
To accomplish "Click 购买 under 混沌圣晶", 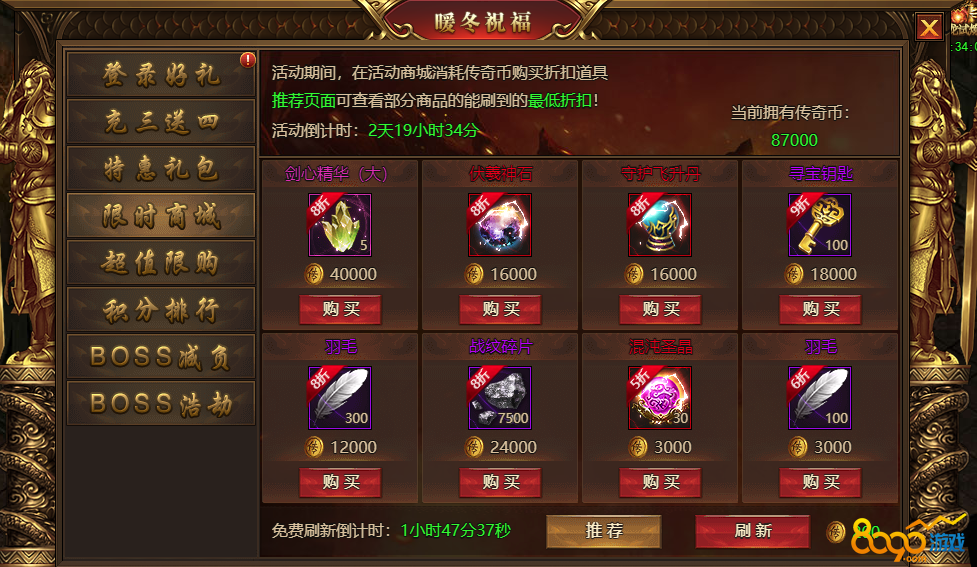I will pyautogui.click(x=660, y=482).
